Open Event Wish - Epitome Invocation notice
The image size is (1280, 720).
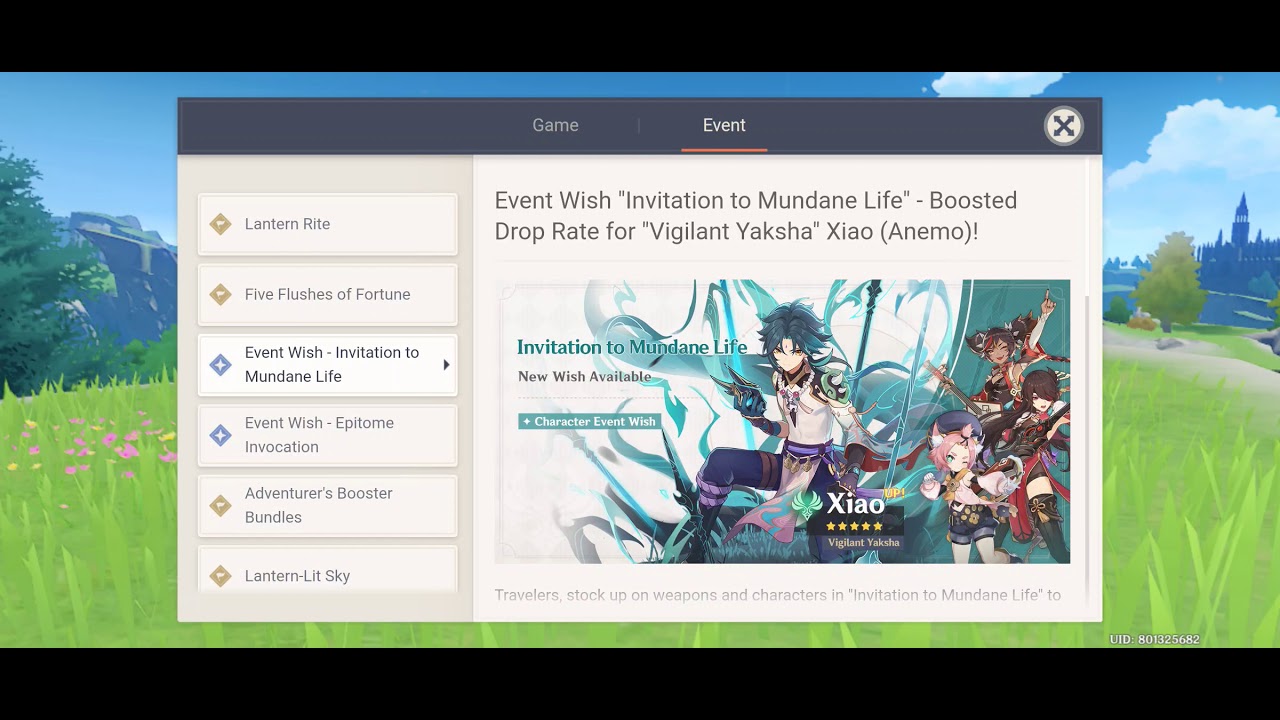(327, 435)
